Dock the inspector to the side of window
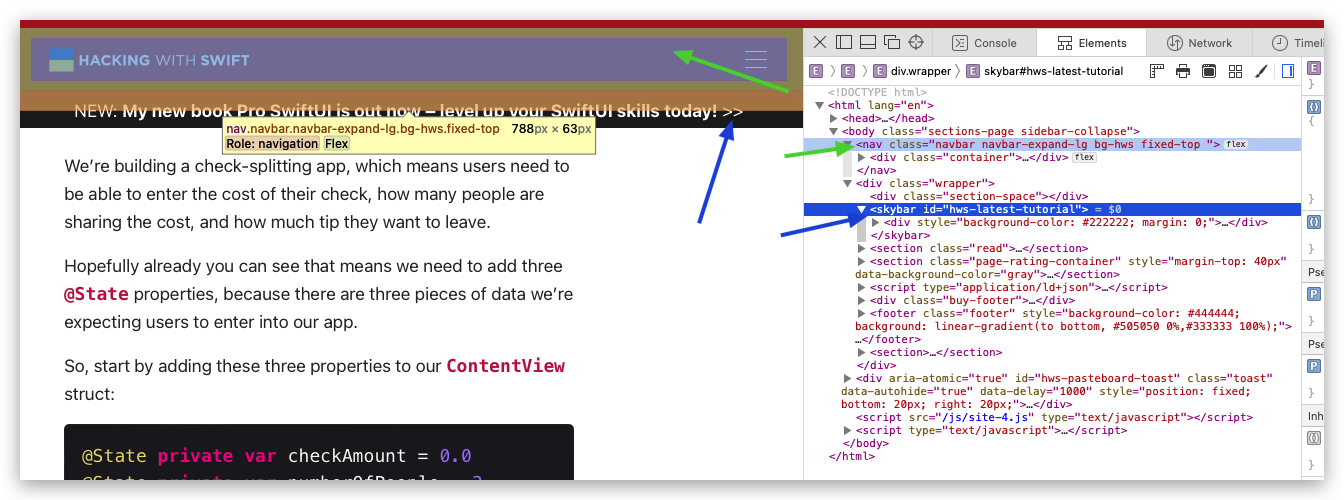The height and width of the screenshot is (500, 1344). [843, 42]
